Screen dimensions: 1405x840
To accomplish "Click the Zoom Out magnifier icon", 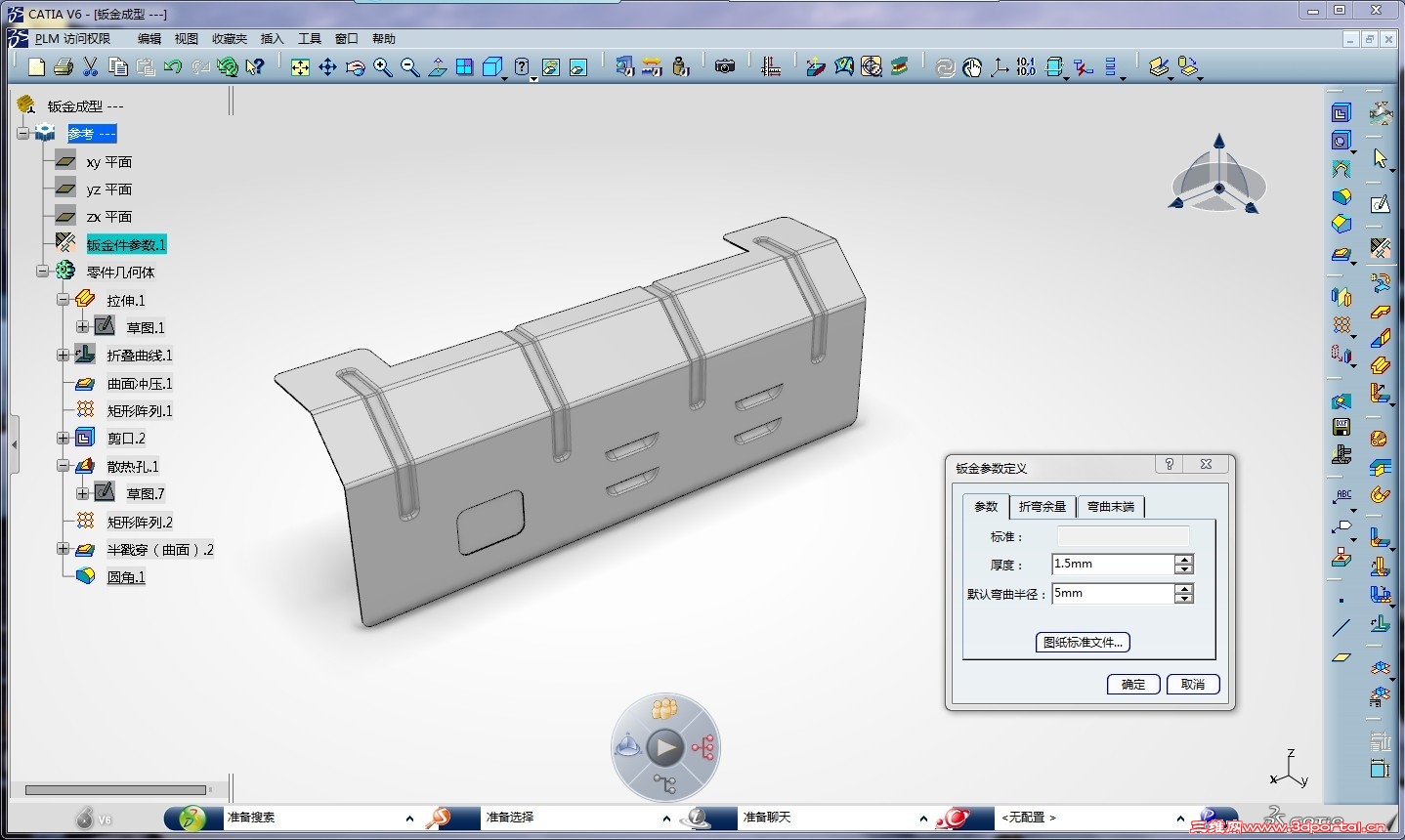I will point(409,67).
